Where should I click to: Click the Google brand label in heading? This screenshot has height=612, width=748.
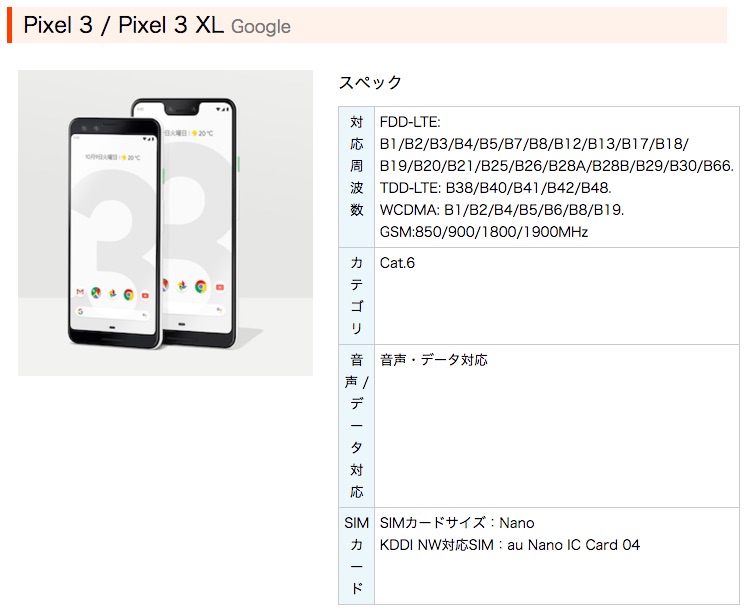click(x=260, y=27)
